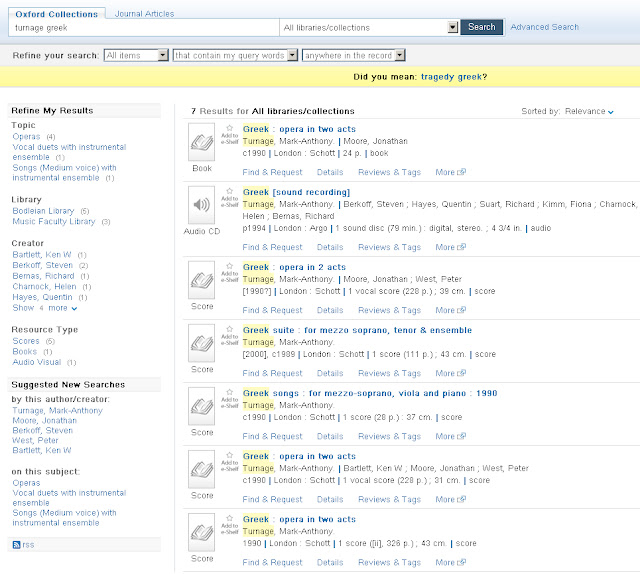Open More external link for Greek sound recording
The height and width of the screenshot is (574, 640).
450,247
